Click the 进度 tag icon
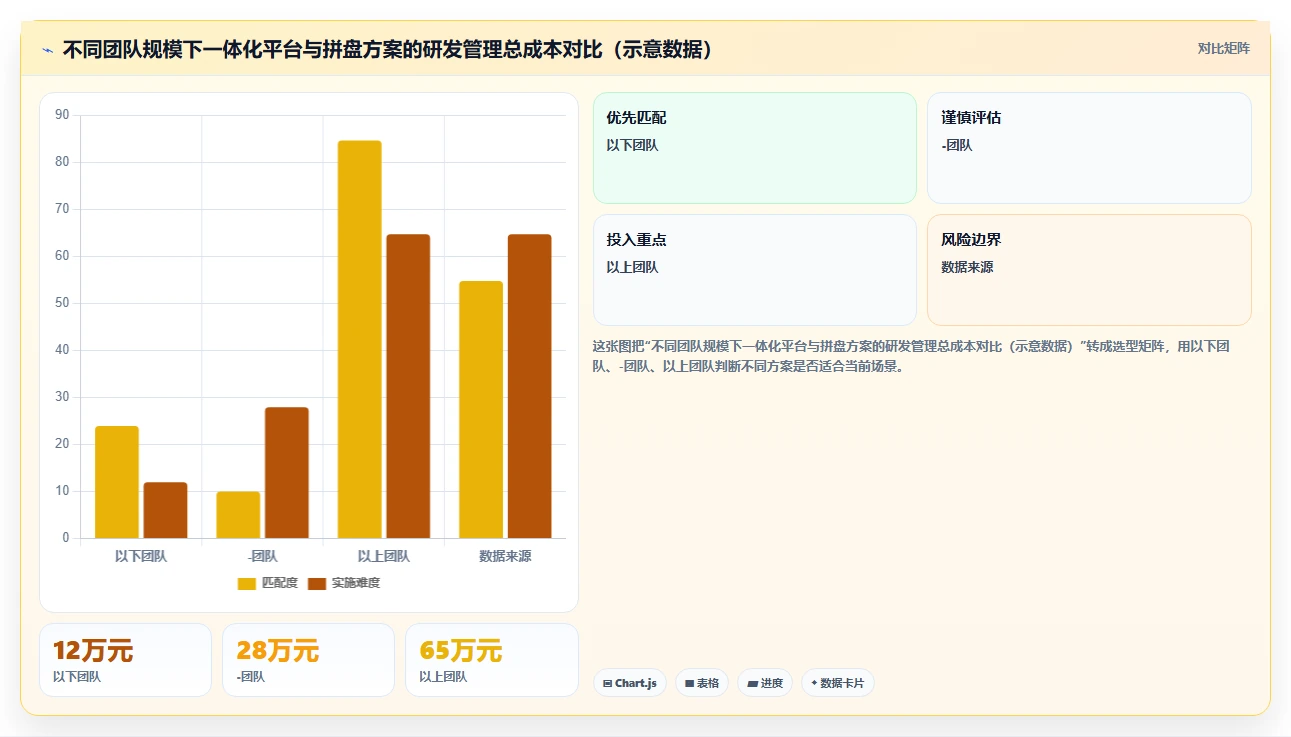The image size is (1291, 737). pos(752,684)
